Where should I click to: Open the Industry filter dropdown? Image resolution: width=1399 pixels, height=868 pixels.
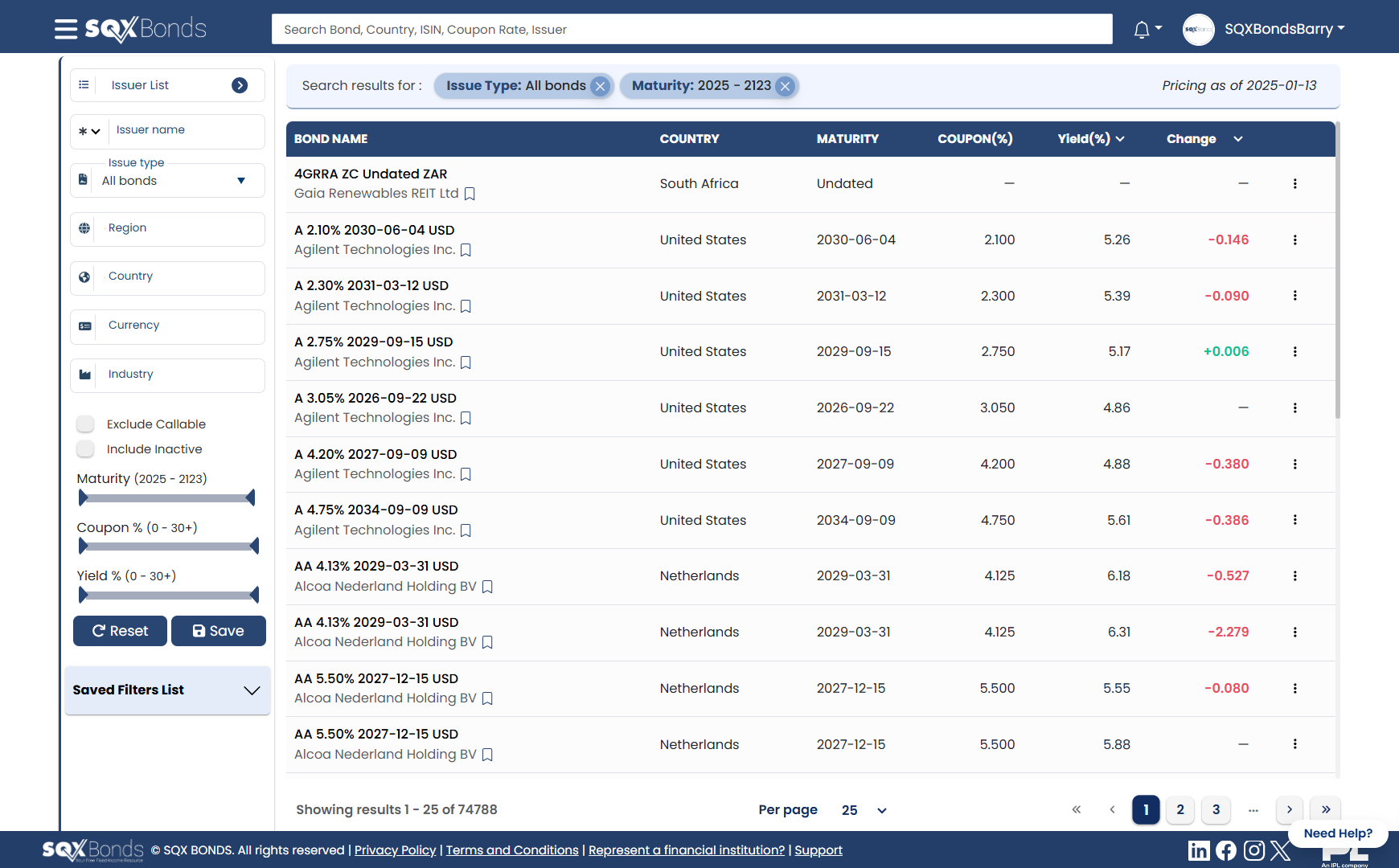pos(167,375)
